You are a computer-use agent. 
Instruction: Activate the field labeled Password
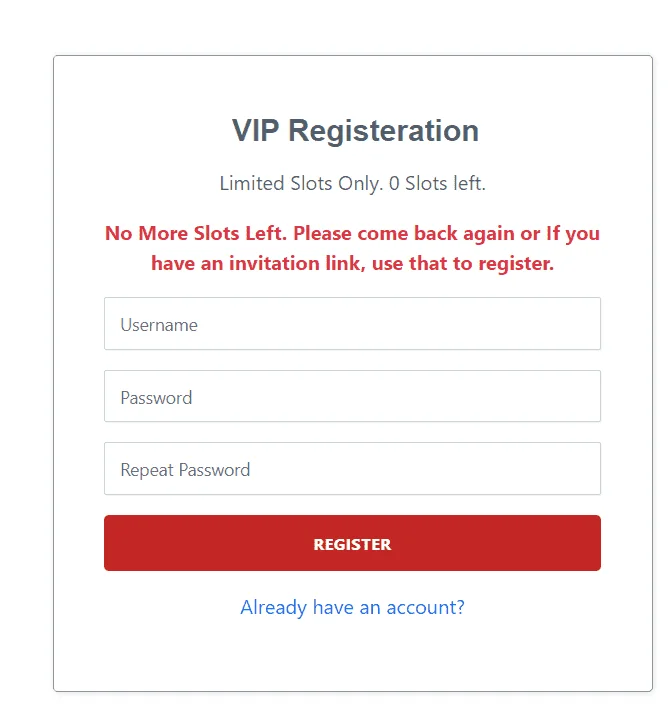click(352, 396)
